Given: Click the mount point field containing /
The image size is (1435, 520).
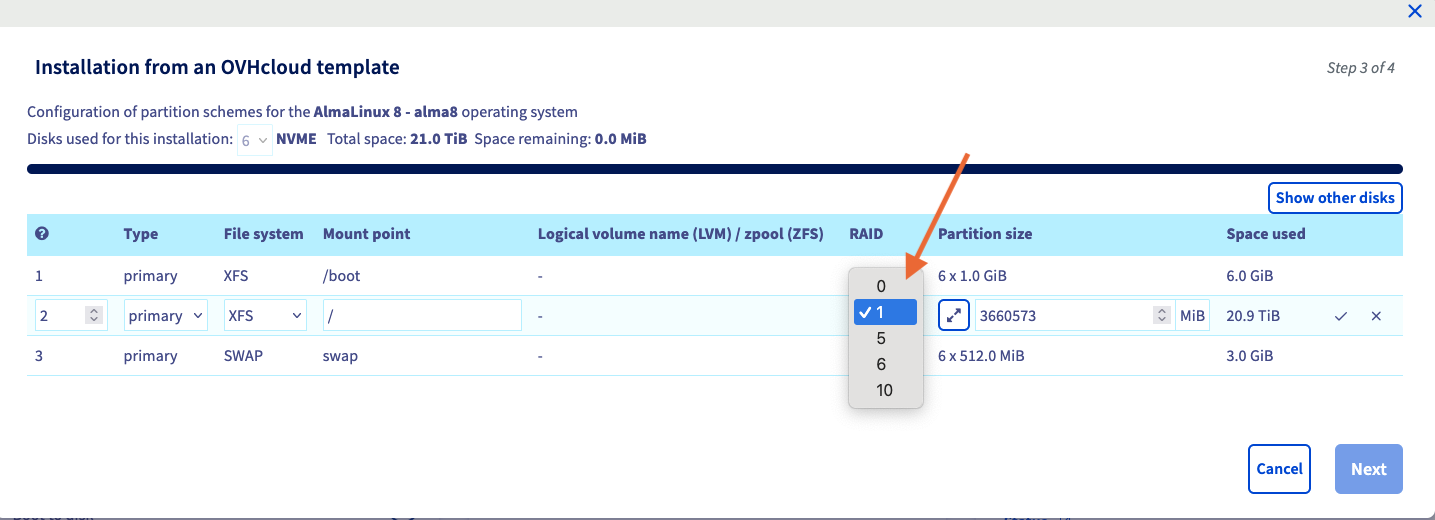Looking at the screenshot, I should click(x=422, y=316).
